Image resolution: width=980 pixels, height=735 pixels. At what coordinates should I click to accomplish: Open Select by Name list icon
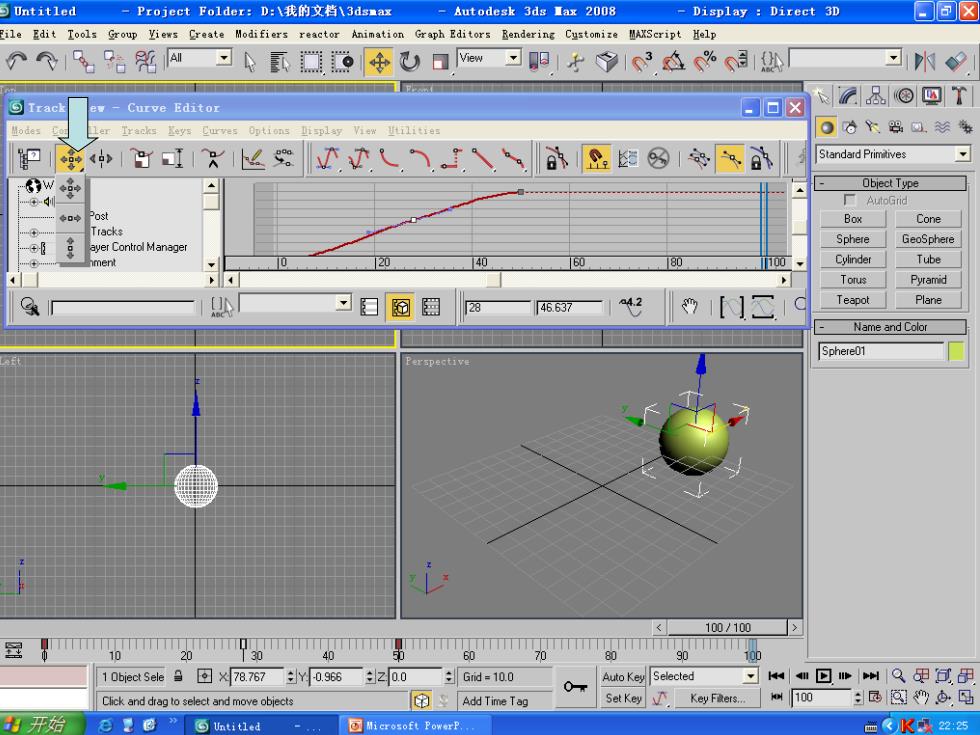(x=279, y=61)
